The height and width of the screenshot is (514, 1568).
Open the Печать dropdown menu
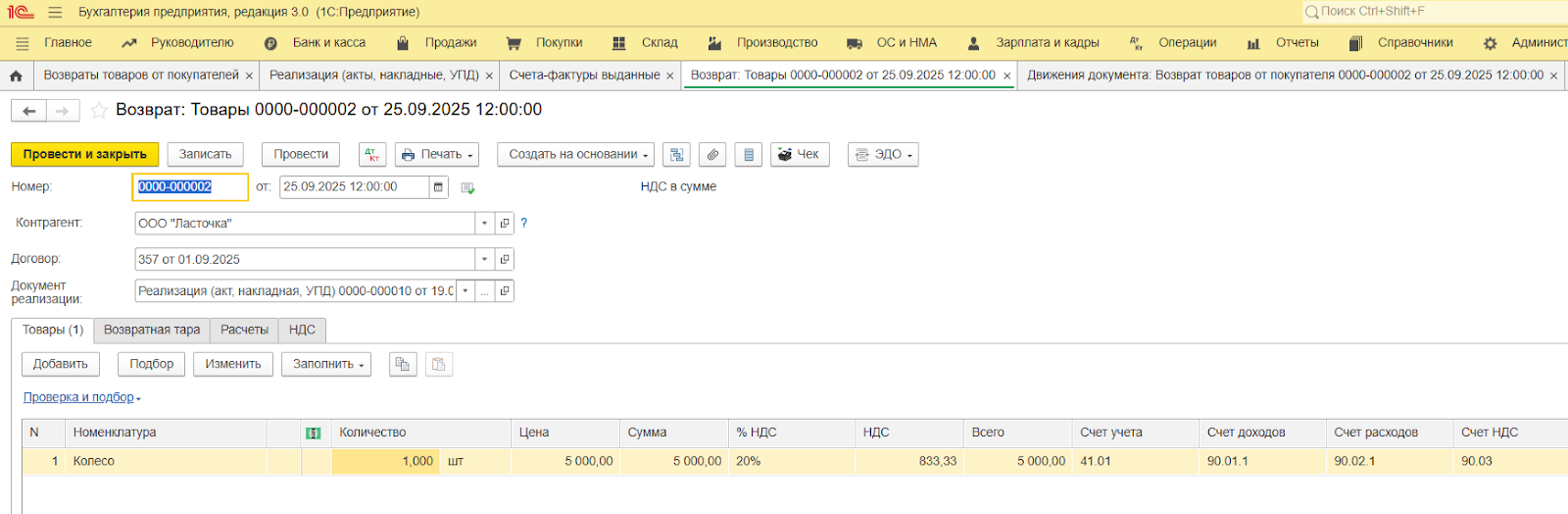(x=438, y=155)
